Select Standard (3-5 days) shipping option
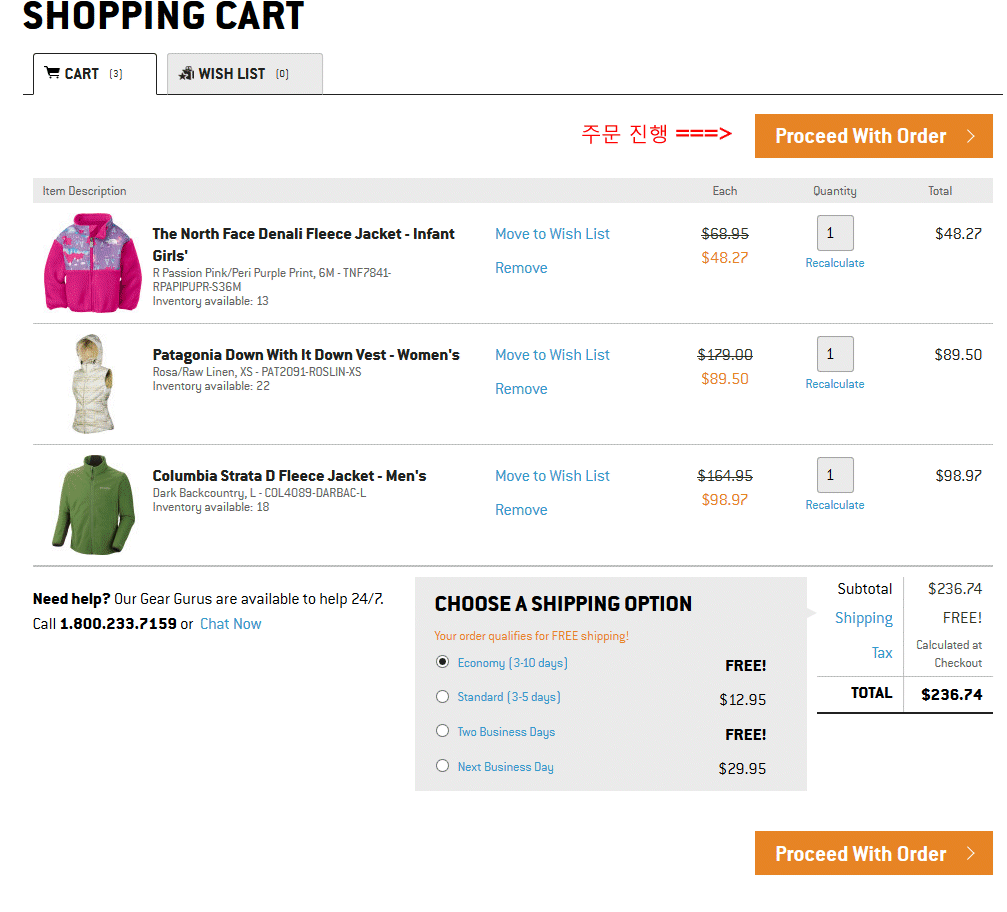The width and height of the screenshot is (1007, 912). pos(443,697)
